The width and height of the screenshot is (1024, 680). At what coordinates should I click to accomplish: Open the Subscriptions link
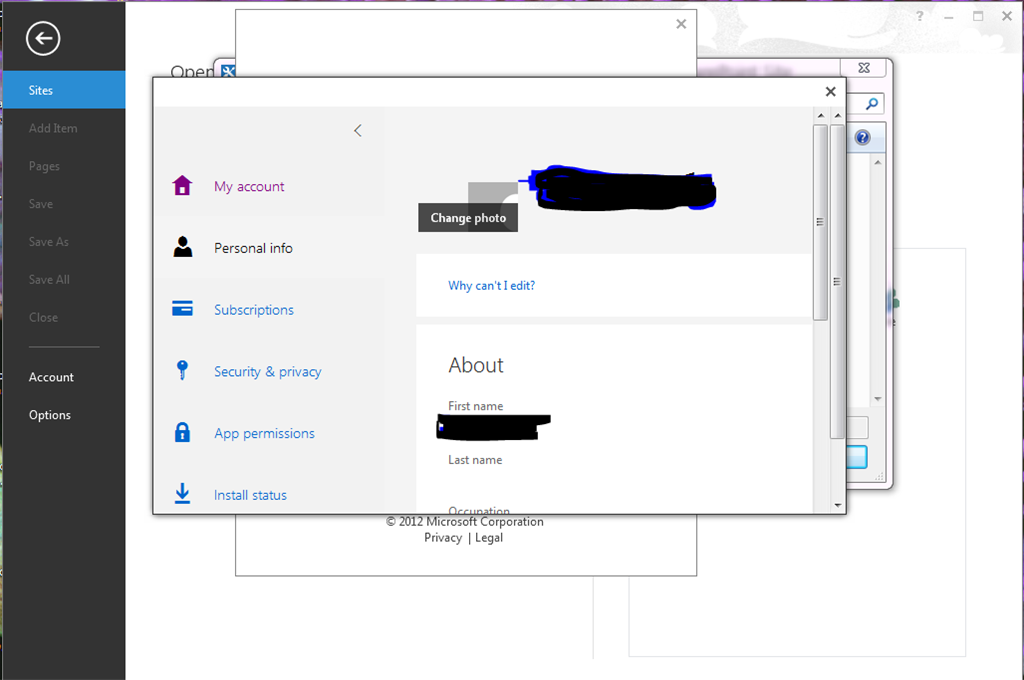[x=254, y=310]
